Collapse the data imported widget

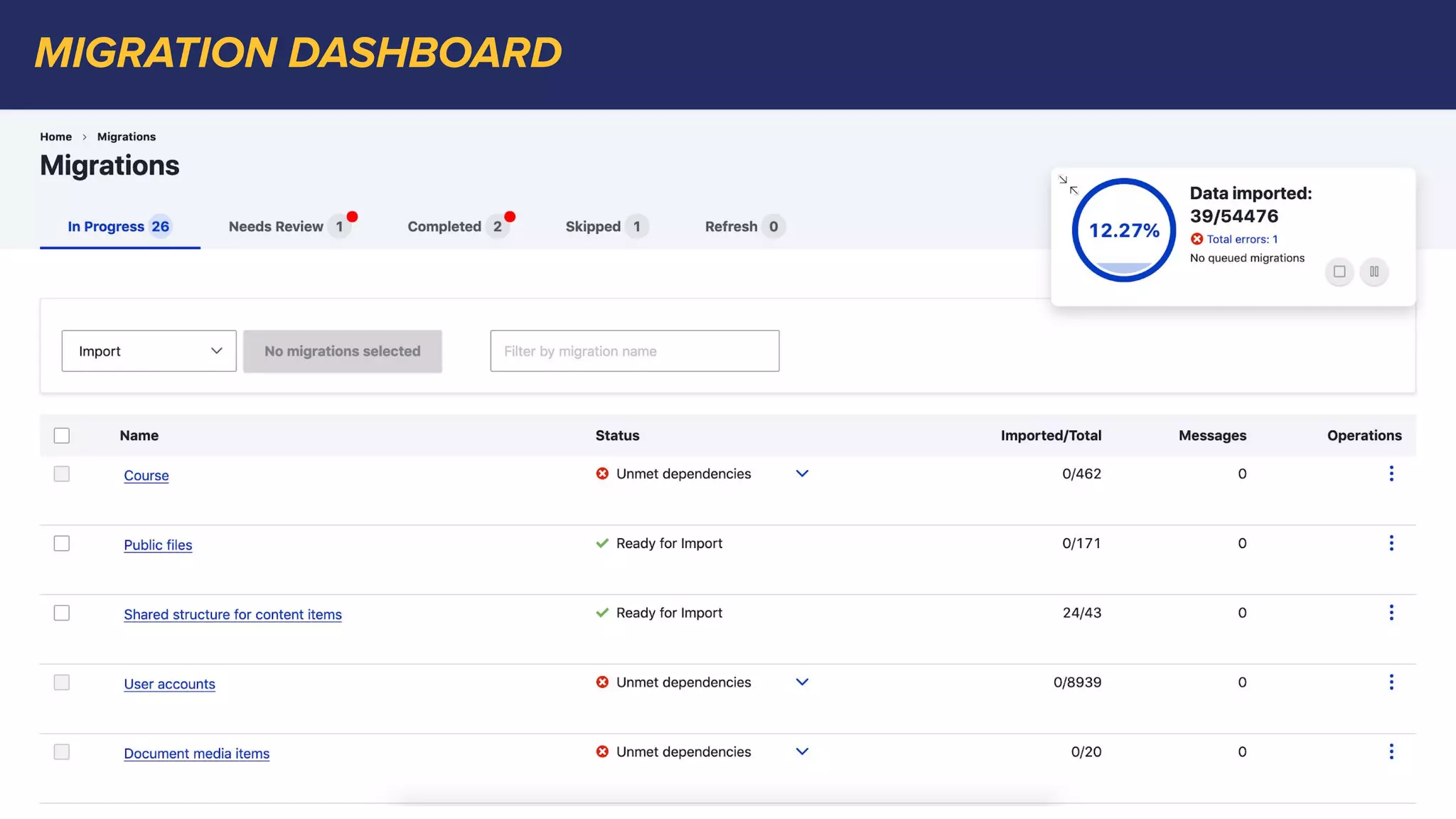[1068, 185]
